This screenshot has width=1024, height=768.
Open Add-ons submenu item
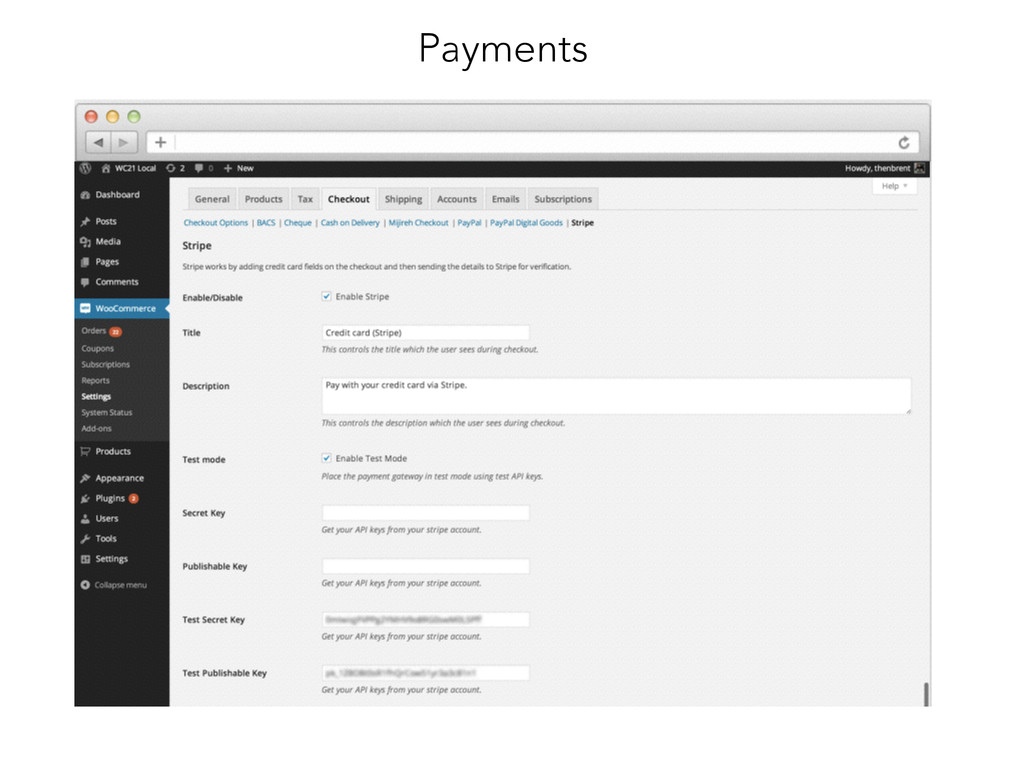[96, 428]
